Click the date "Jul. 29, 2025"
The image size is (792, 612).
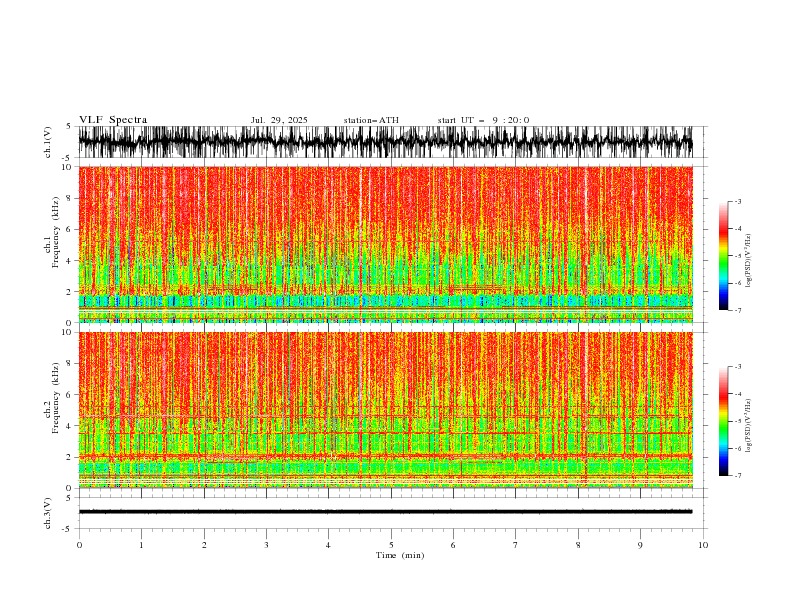[x=279, y=120]
